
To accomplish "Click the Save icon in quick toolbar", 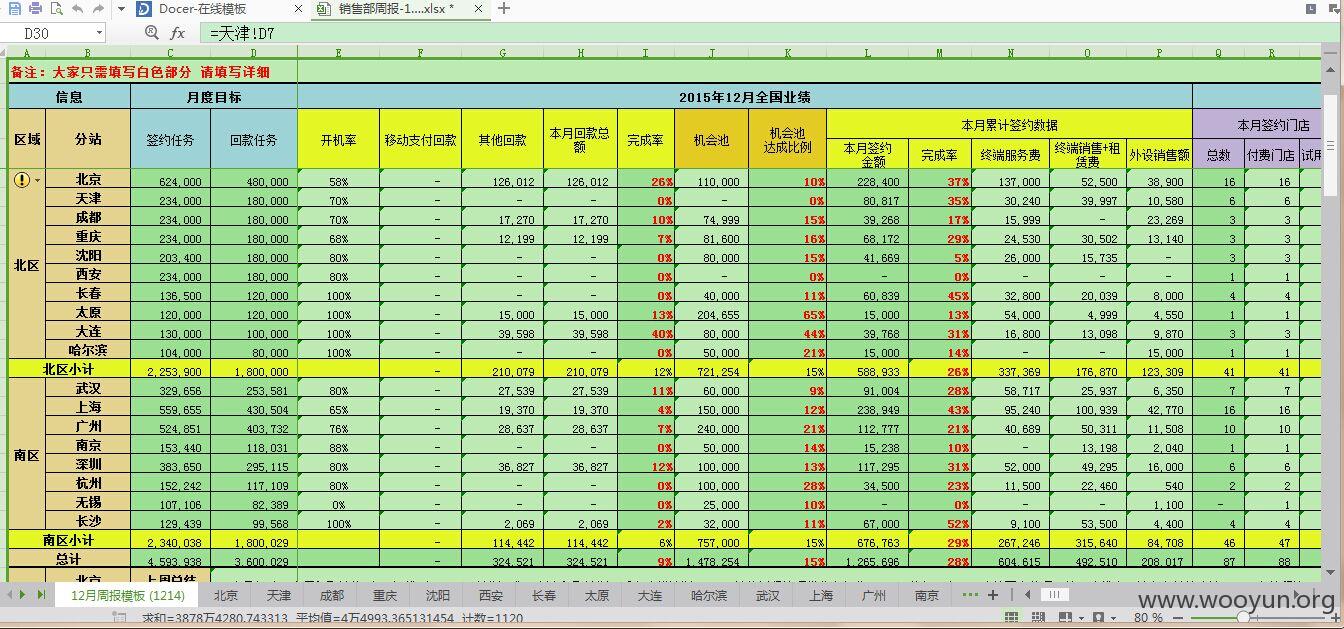I will click(14, 9).
